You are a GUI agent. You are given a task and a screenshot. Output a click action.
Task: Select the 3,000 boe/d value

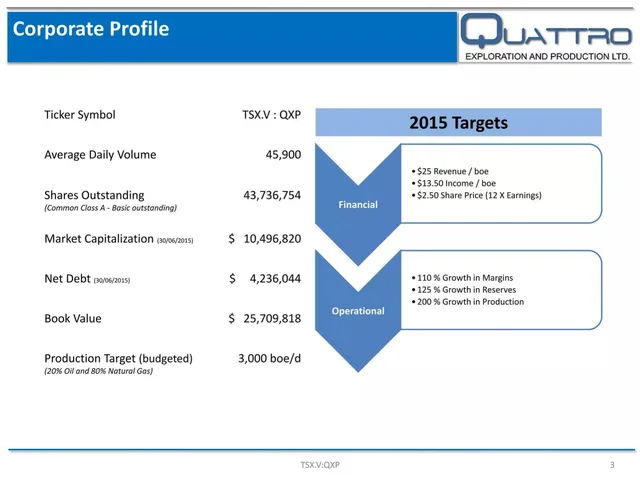click(269, 358)
